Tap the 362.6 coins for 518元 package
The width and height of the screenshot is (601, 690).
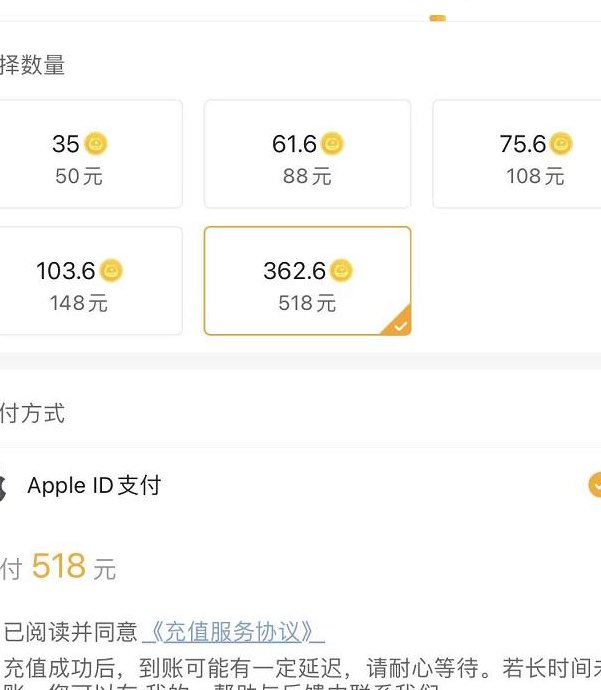tap(308, 281)
